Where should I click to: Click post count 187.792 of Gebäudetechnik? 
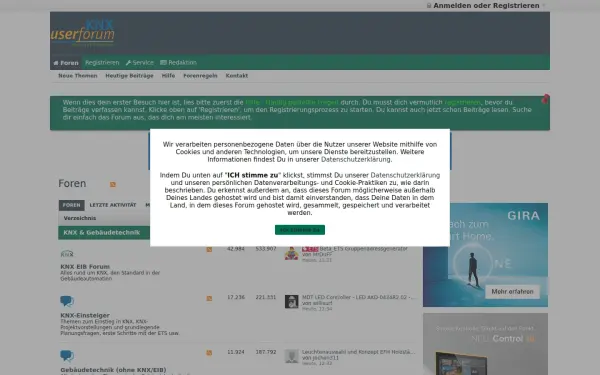[x=266, y=352]
